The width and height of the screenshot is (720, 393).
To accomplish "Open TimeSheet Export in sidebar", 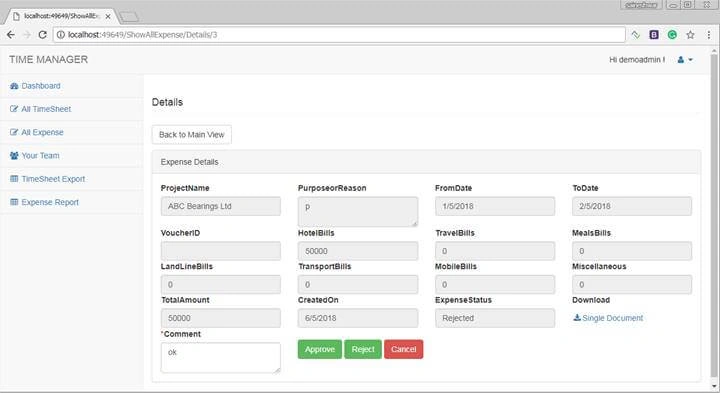I will 53,179.
